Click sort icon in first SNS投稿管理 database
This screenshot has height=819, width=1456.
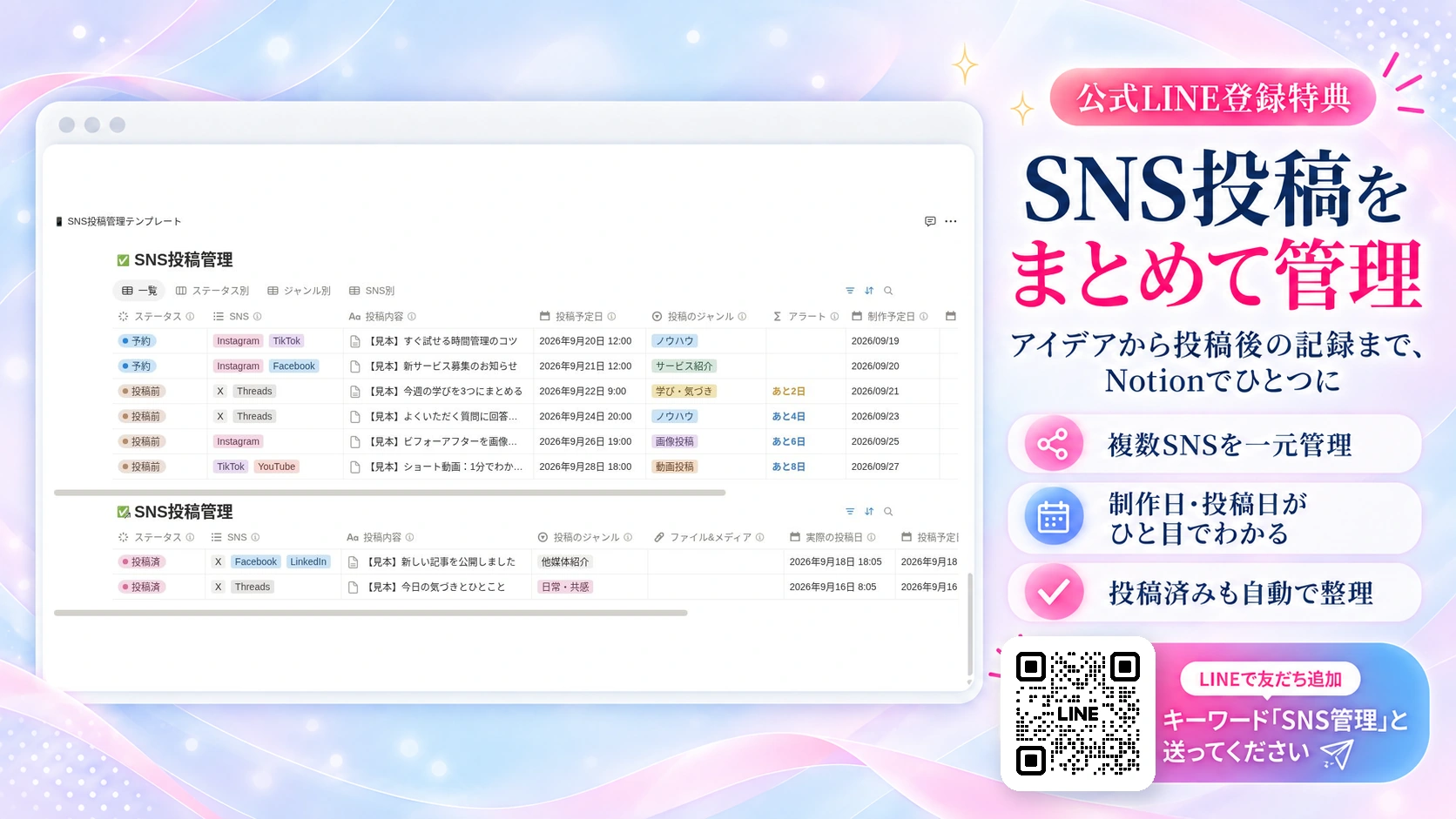pos(869,291)
